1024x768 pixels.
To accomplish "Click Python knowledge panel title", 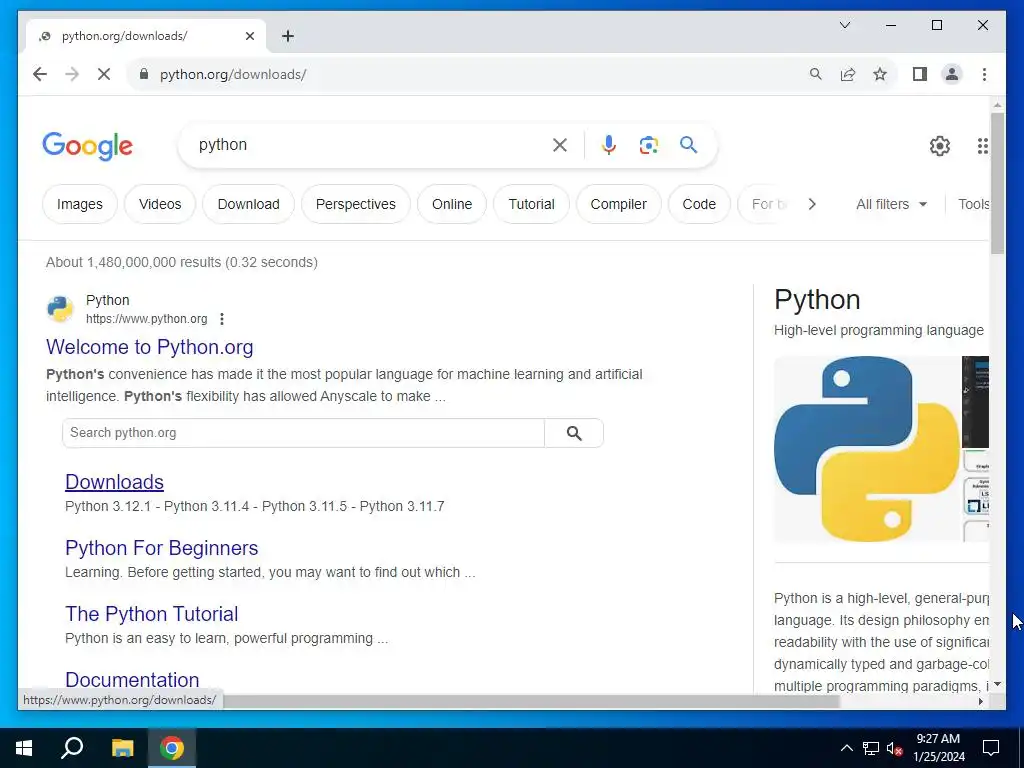I will 817,300.
